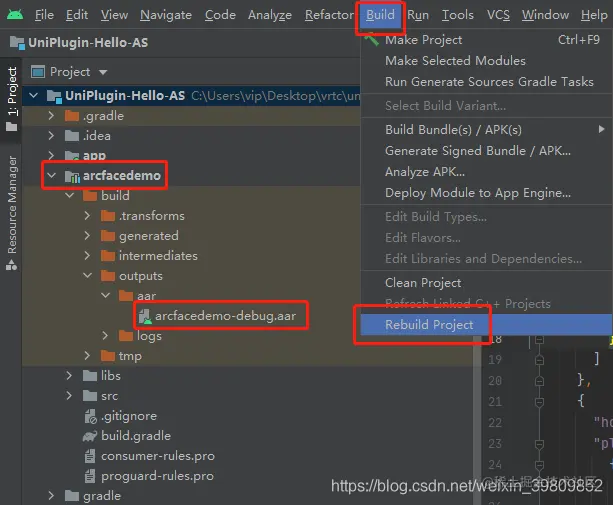Expand the tmp folder
Screen dimensions: 613x505
(87, 356)
